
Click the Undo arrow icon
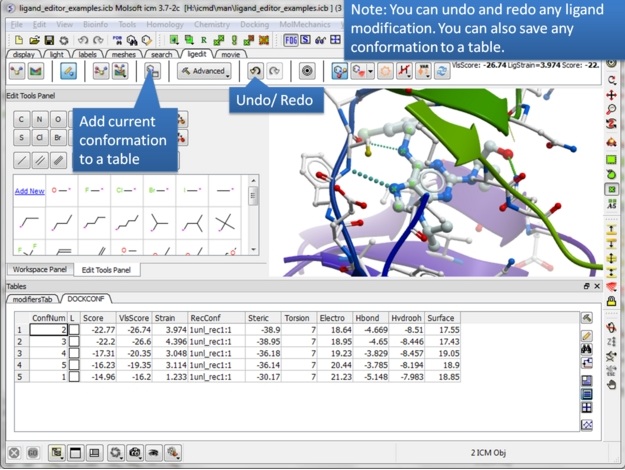pyautogui.click(x=256, y=71)
